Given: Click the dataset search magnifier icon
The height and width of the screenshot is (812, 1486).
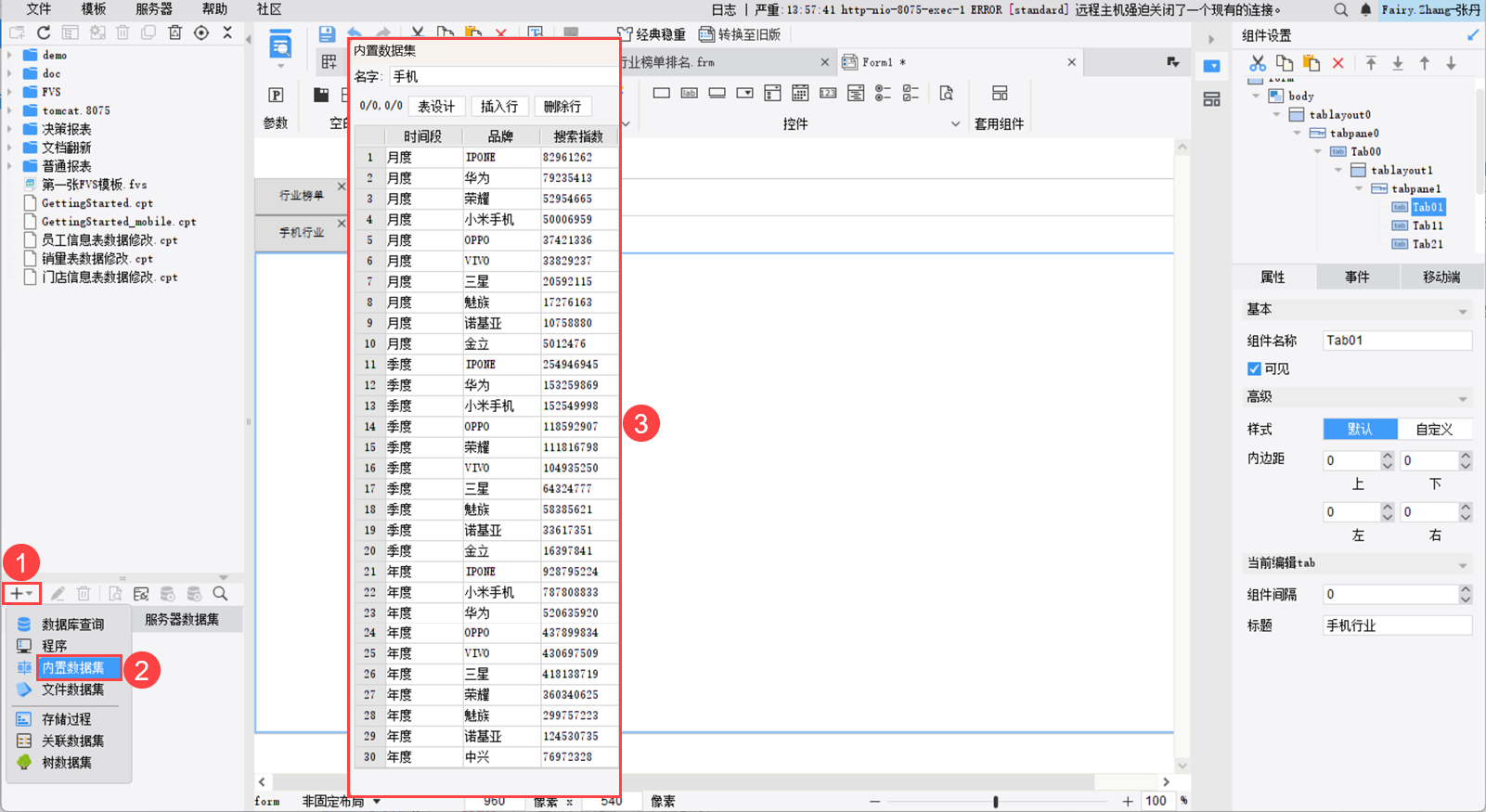Looking at the screenshot, I should (220, 594).
